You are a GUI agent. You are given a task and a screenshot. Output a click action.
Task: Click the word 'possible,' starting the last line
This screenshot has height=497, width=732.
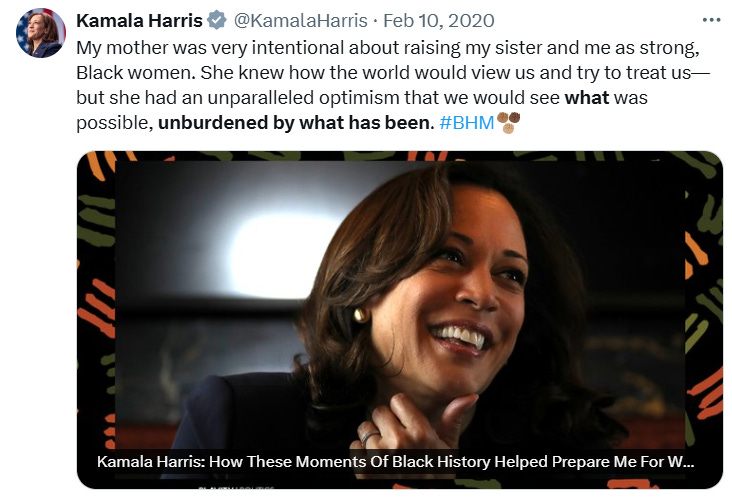(x=114, y=123)
